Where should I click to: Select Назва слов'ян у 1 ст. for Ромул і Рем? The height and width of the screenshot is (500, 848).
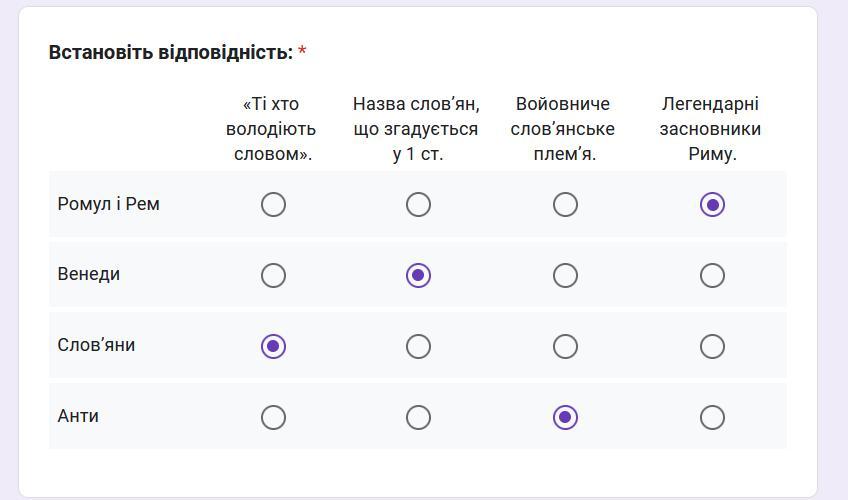pyautogui.click(x=418, y=205)
